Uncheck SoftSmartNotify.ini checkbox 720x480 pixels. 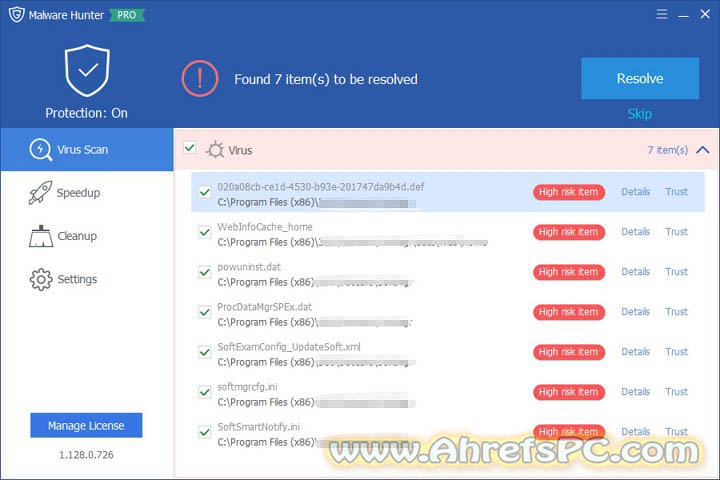(204, 432)
